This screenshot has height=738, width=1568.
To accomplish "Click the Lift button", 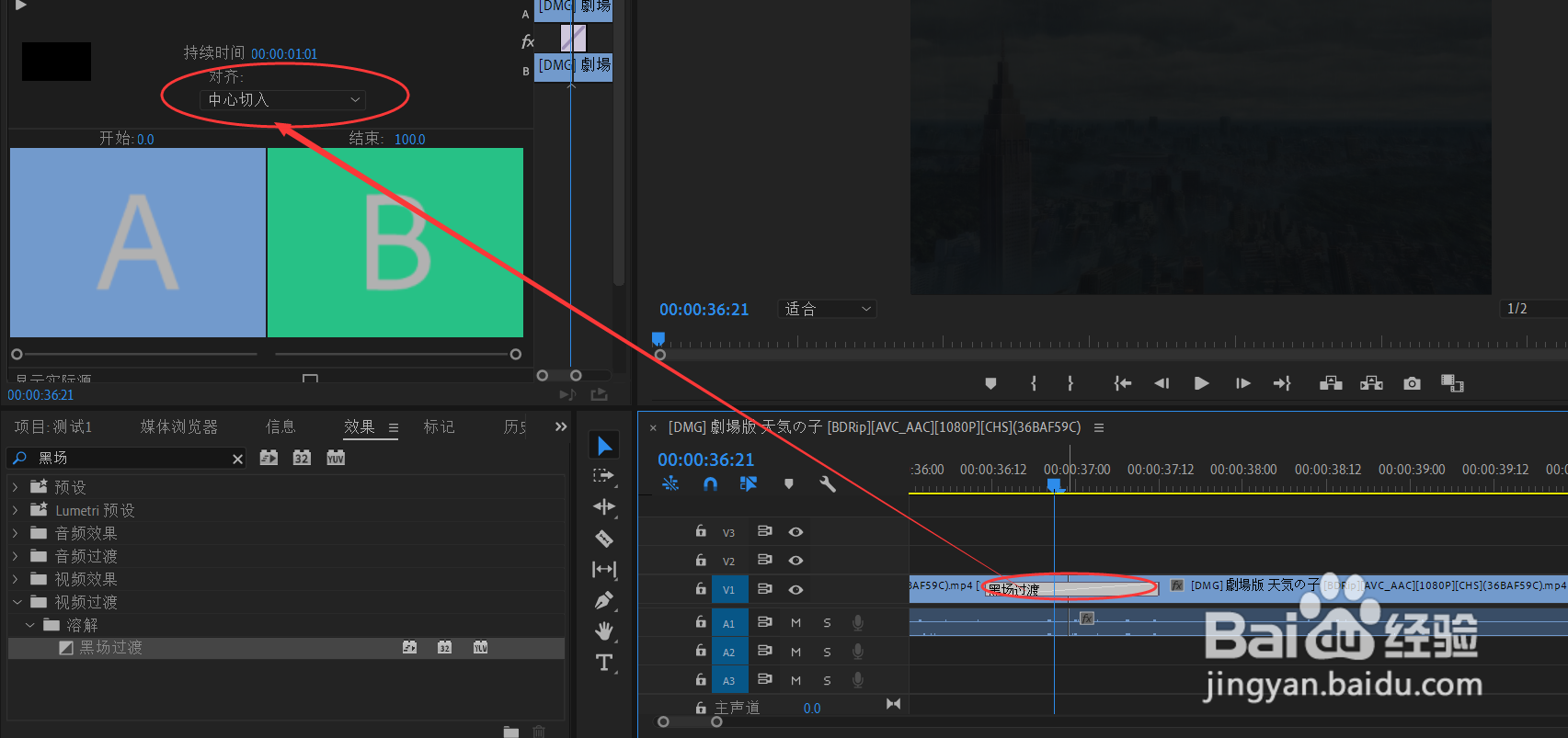I will click(1331, 383).
